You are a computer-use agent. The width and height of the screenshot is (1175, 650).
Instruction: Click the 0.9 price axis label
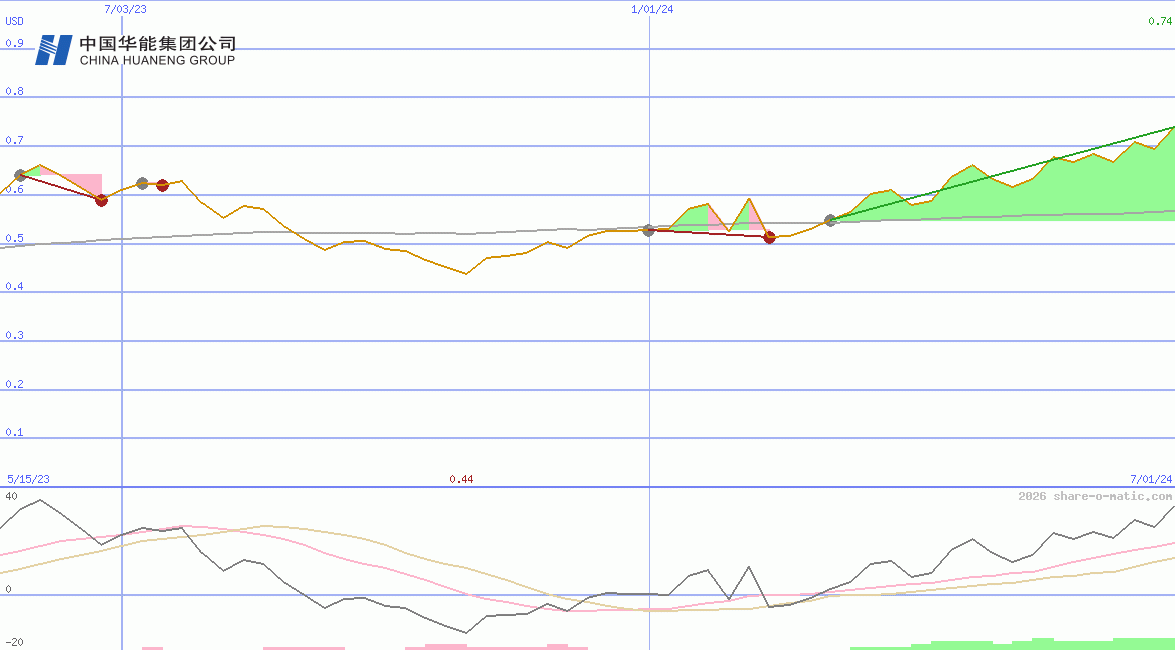point(14,43)
